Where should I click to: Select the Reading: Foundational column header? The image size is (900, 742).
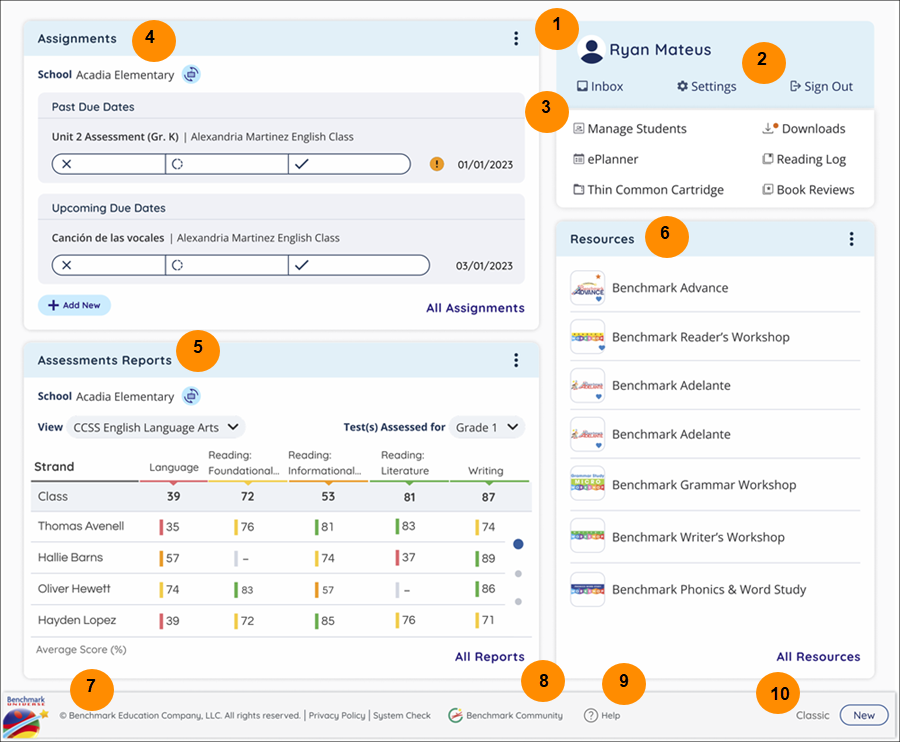(x=243, y=463)
